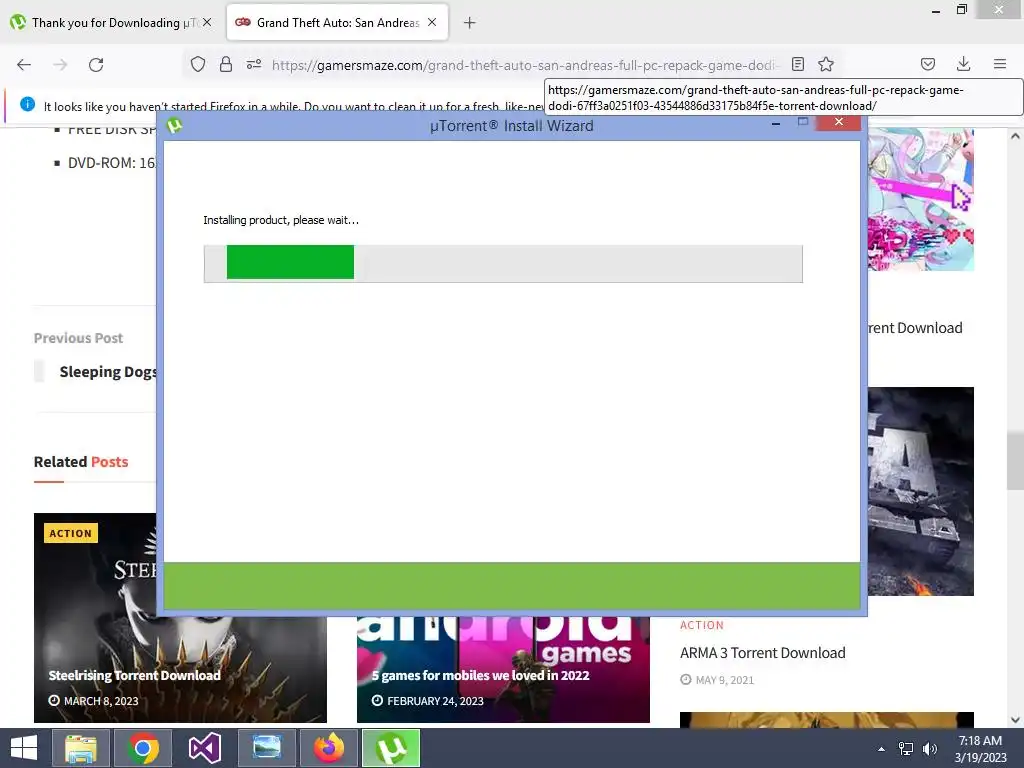Open the clock showing 7:18 AM
The height and width of the screenshot is (768, 1024).
pos(980,749)
